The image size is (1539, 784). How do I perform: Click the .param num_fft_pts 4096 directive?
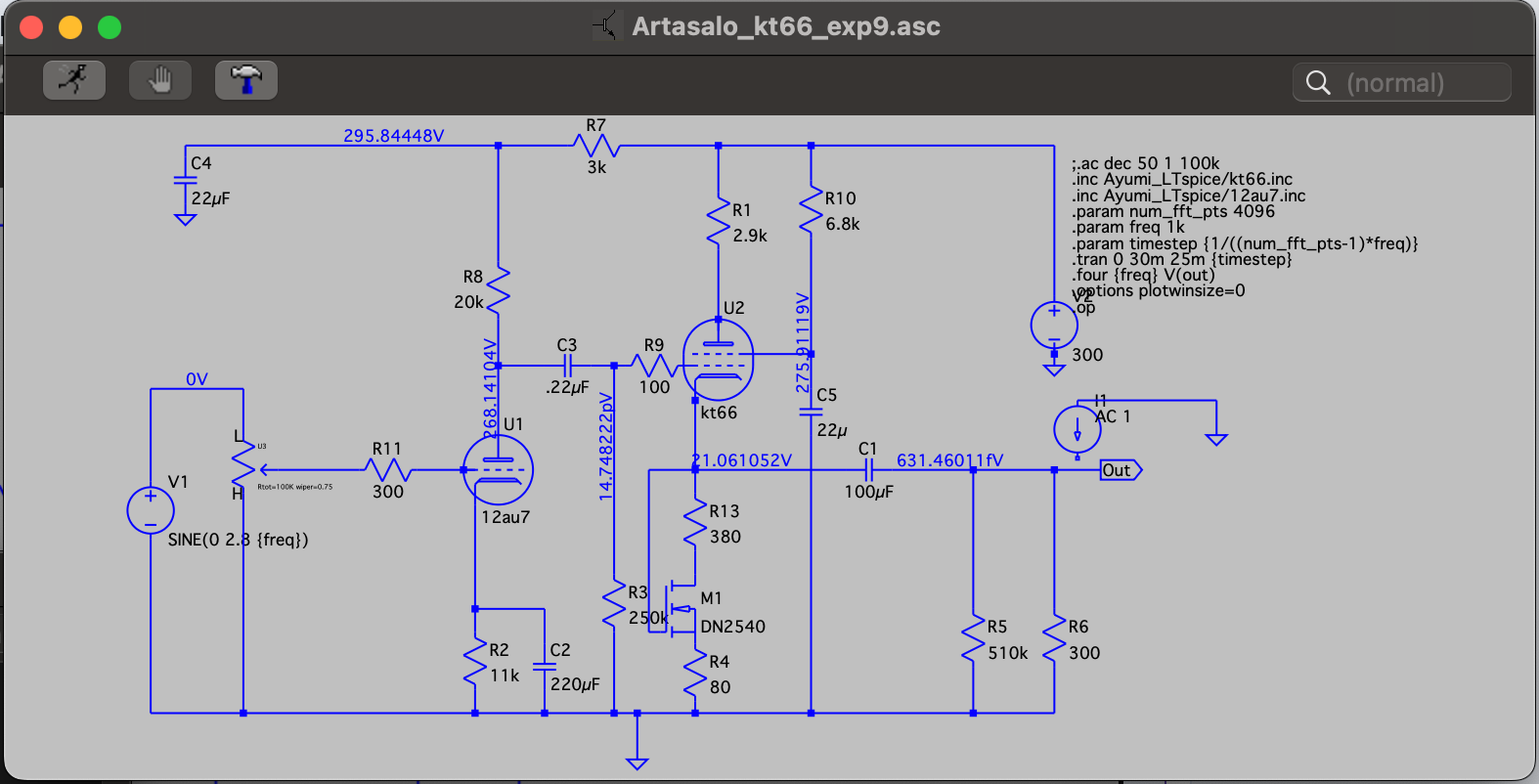point(1173,211)
